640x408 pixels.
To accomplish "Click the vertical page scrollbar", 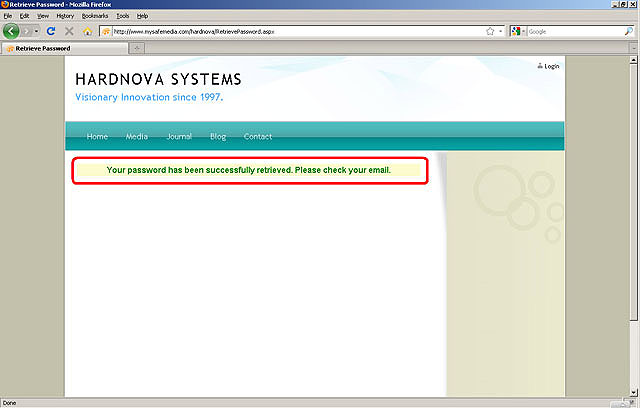I will click(x=634, y=200).
